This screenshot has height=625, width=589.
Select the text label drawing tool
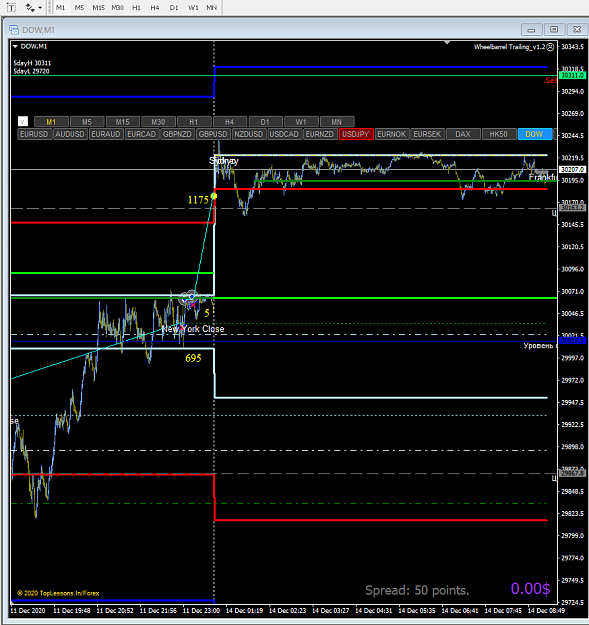coord(12,7)
